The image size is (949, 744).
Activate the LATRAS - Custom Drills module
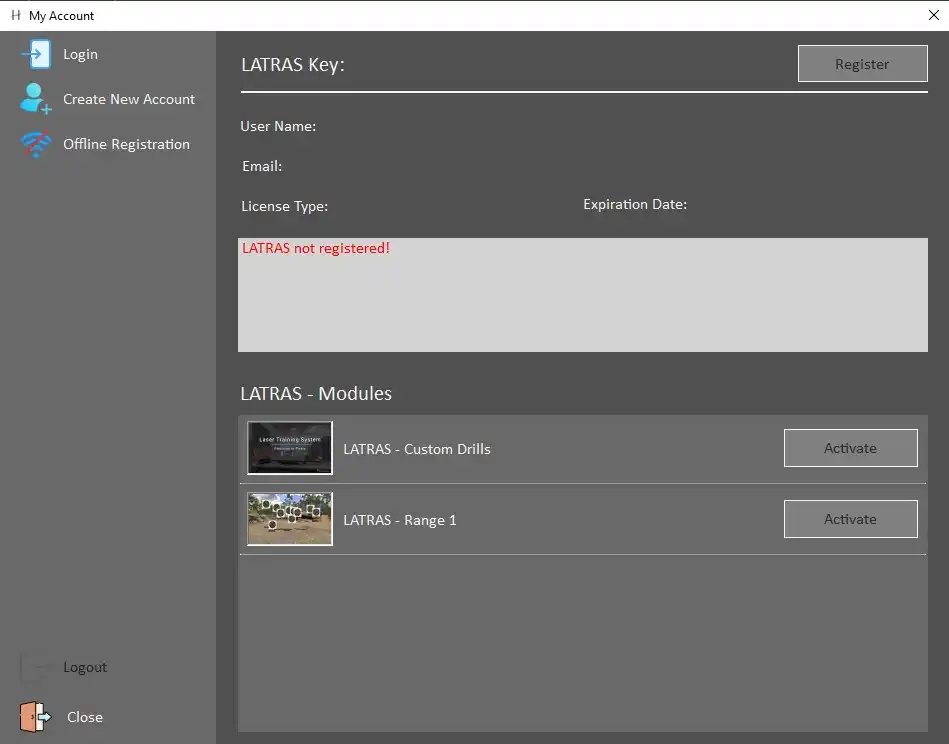coord(850,448)
